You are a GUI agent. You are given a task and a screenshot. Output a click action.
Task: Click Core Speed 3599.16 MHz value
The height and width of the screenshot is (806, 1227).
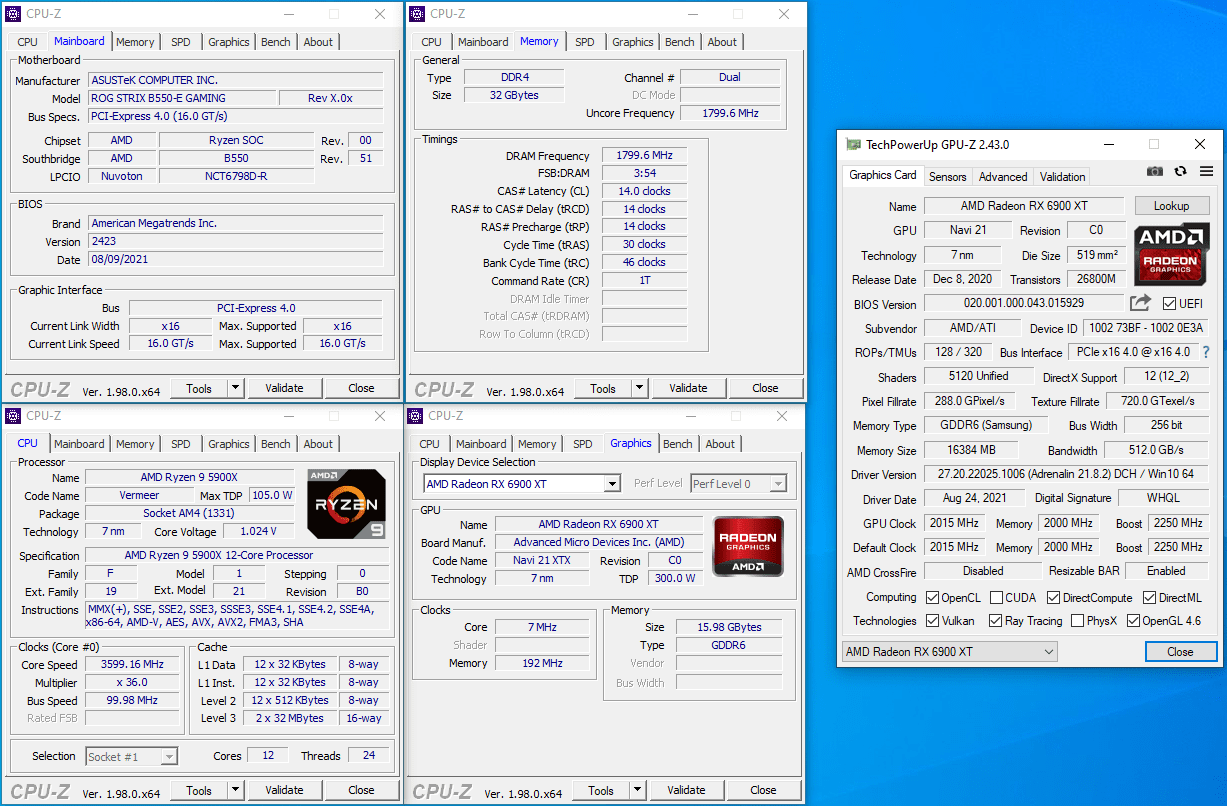click(133, 665)
